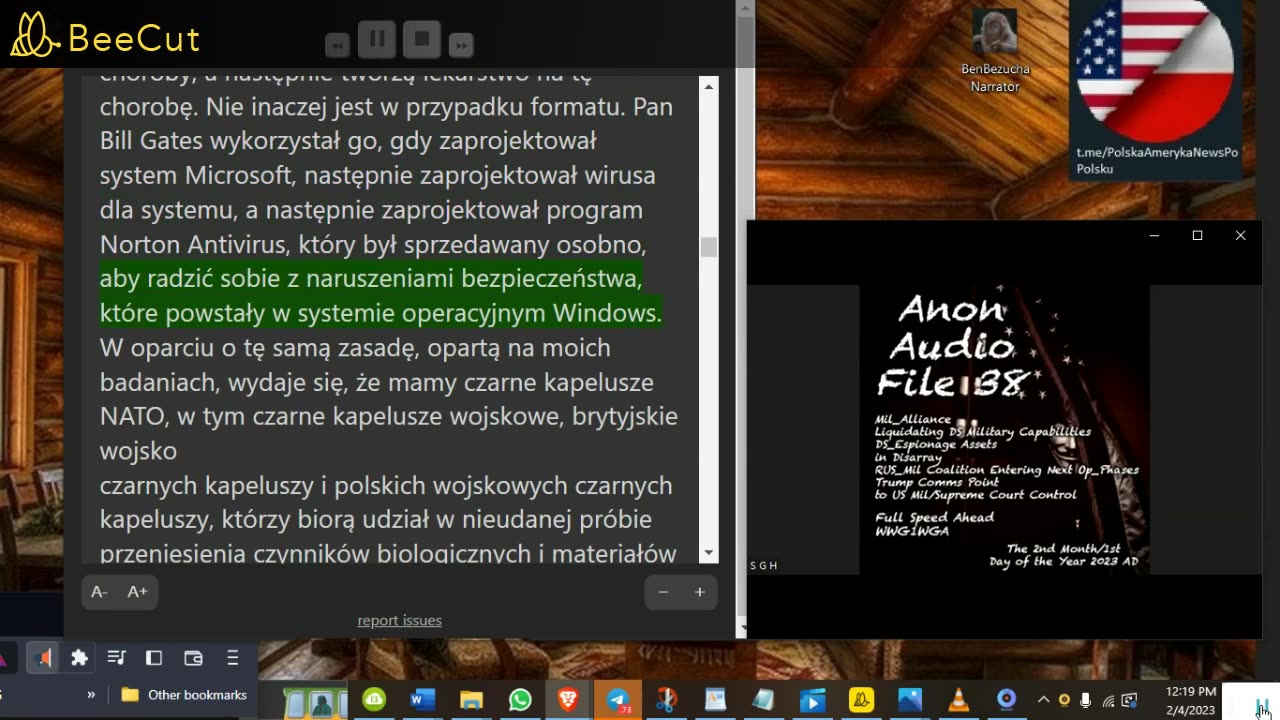1280x720 pixels.
Task: Open the Other bookmarks folder
Action: 184,695
